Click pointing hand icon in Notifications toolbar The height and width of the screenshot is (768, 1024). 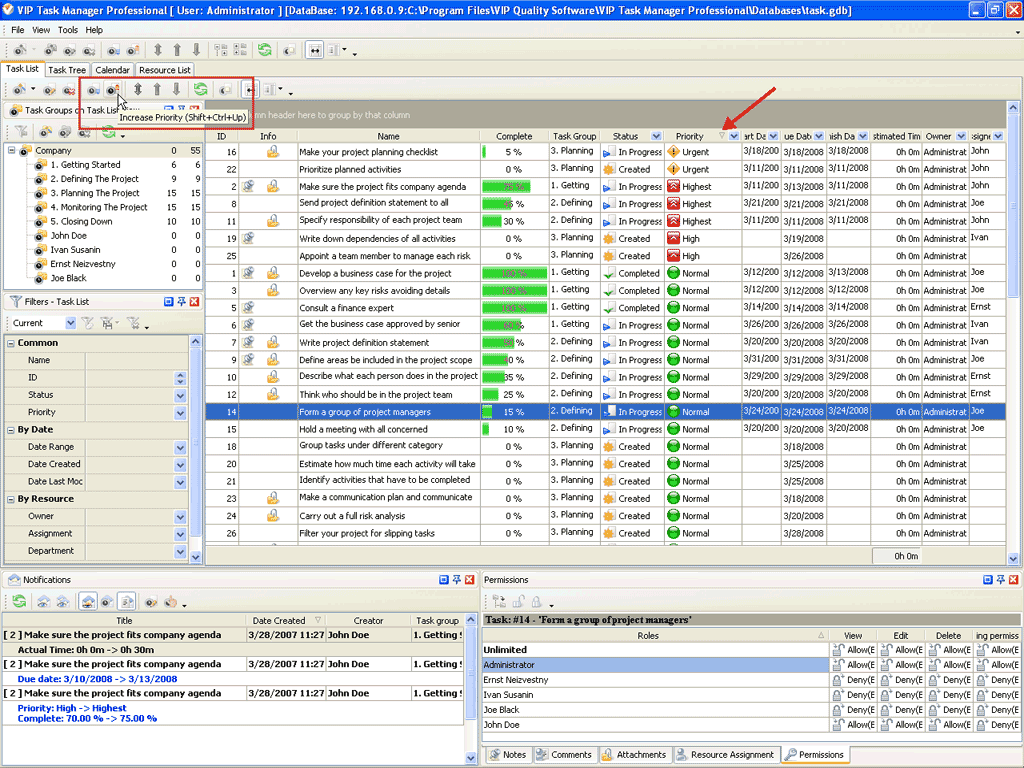170,601
